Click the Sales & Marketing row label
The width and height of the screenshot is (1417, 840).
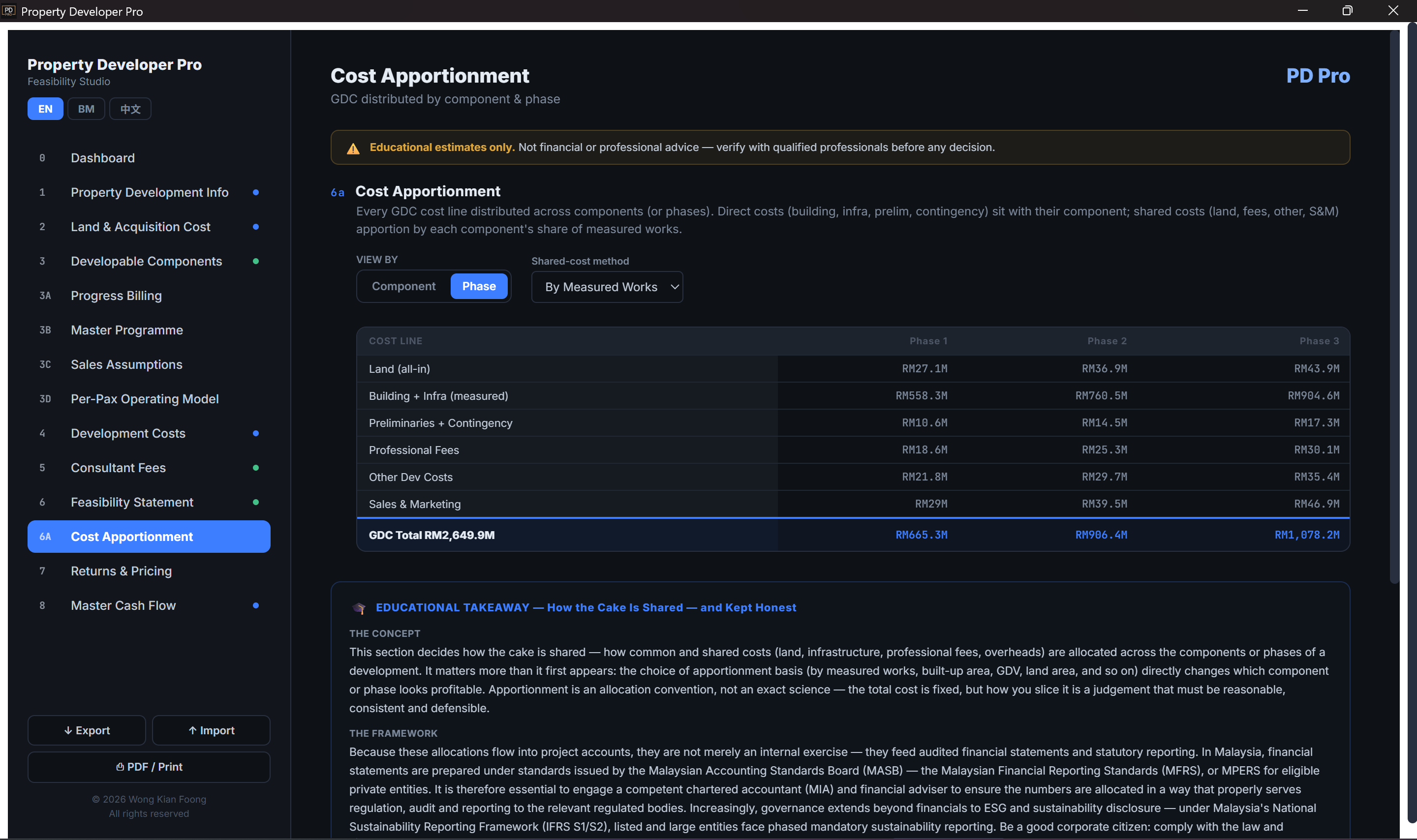click(x=414, y=505)
